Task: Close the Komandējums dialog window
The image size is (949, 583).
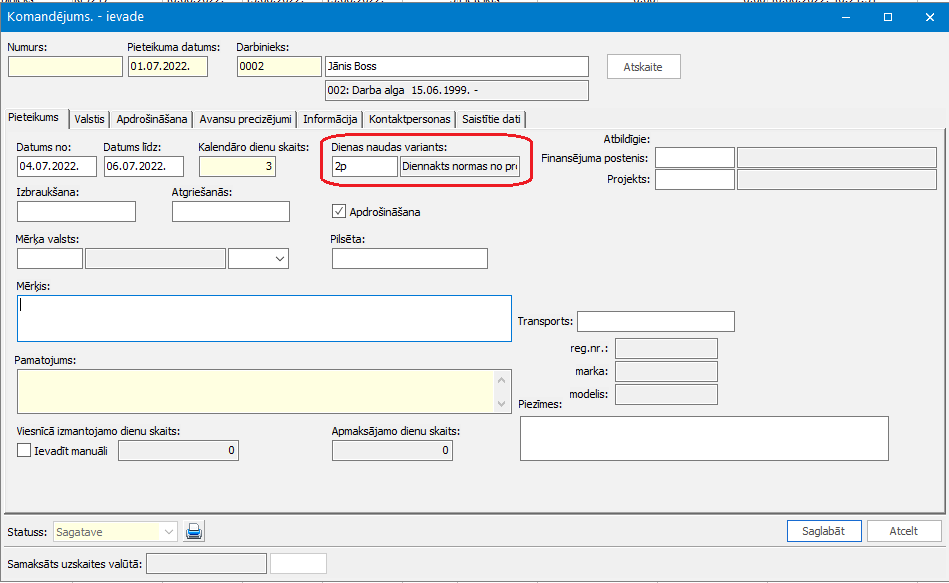Action: (x=930, y=17)
